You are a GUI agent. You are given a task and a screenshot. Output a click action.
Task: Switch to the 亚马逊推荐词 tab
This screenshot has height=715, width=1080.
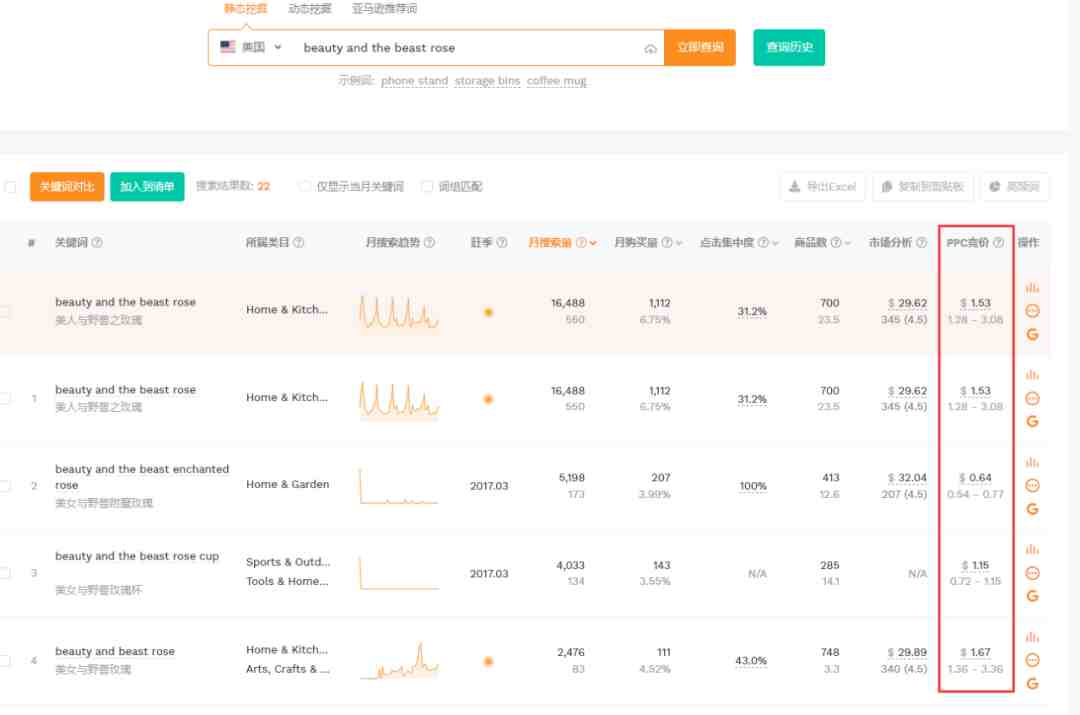coord(384,9)
